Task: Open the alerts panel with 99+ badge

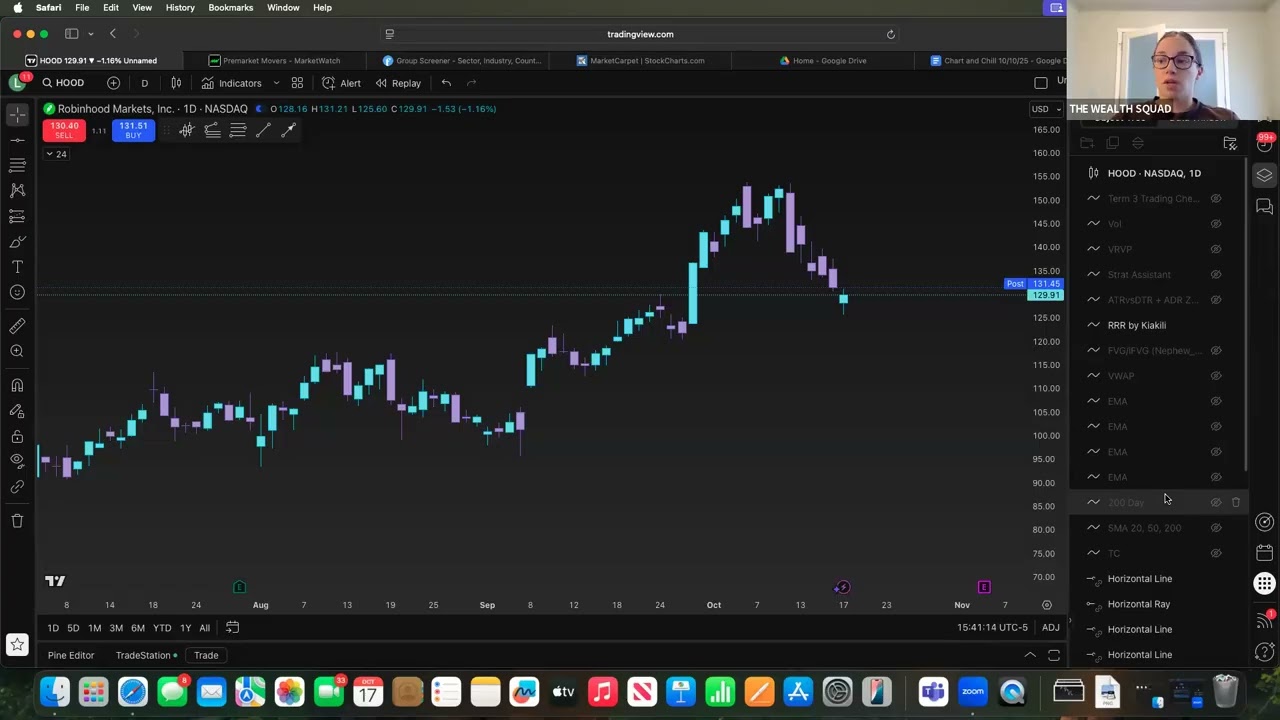Action: click(1265, 144)
